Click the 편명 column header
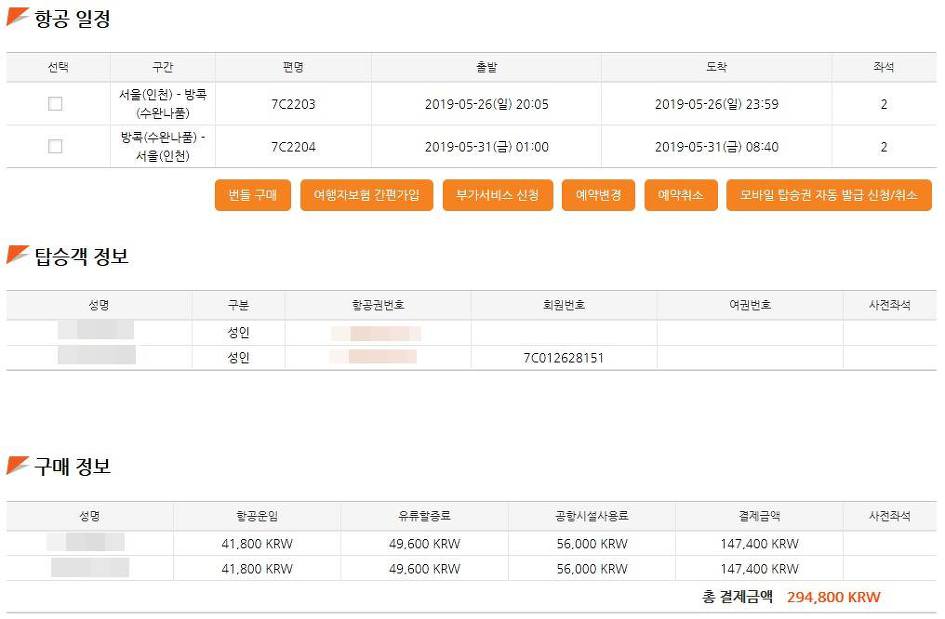The width and height of the screenshot is (945, 619). 293,67
